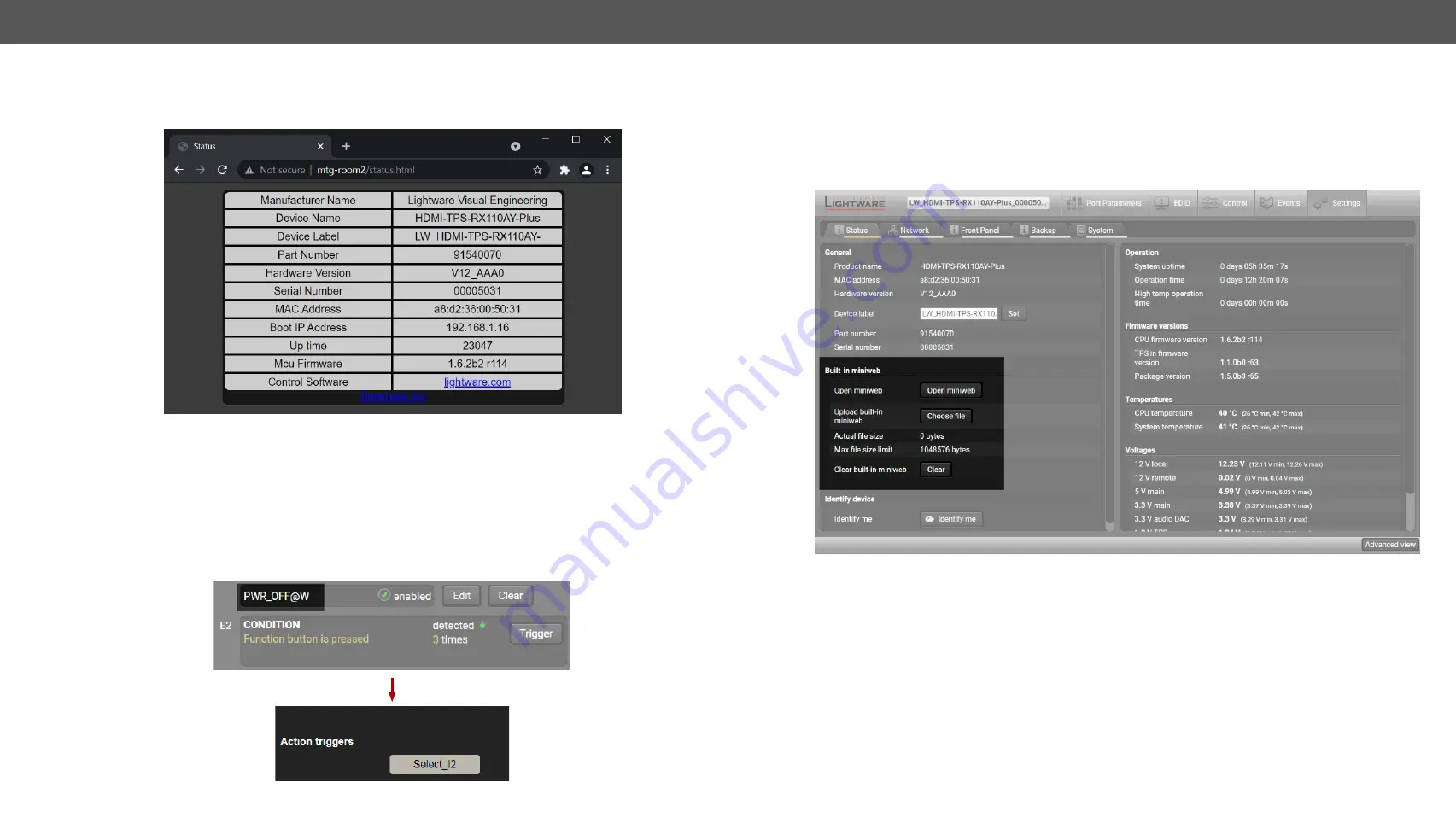Open the Control menu
Screen dimensions: 1456x817
pyautogui.click(x=1225, y=203)
